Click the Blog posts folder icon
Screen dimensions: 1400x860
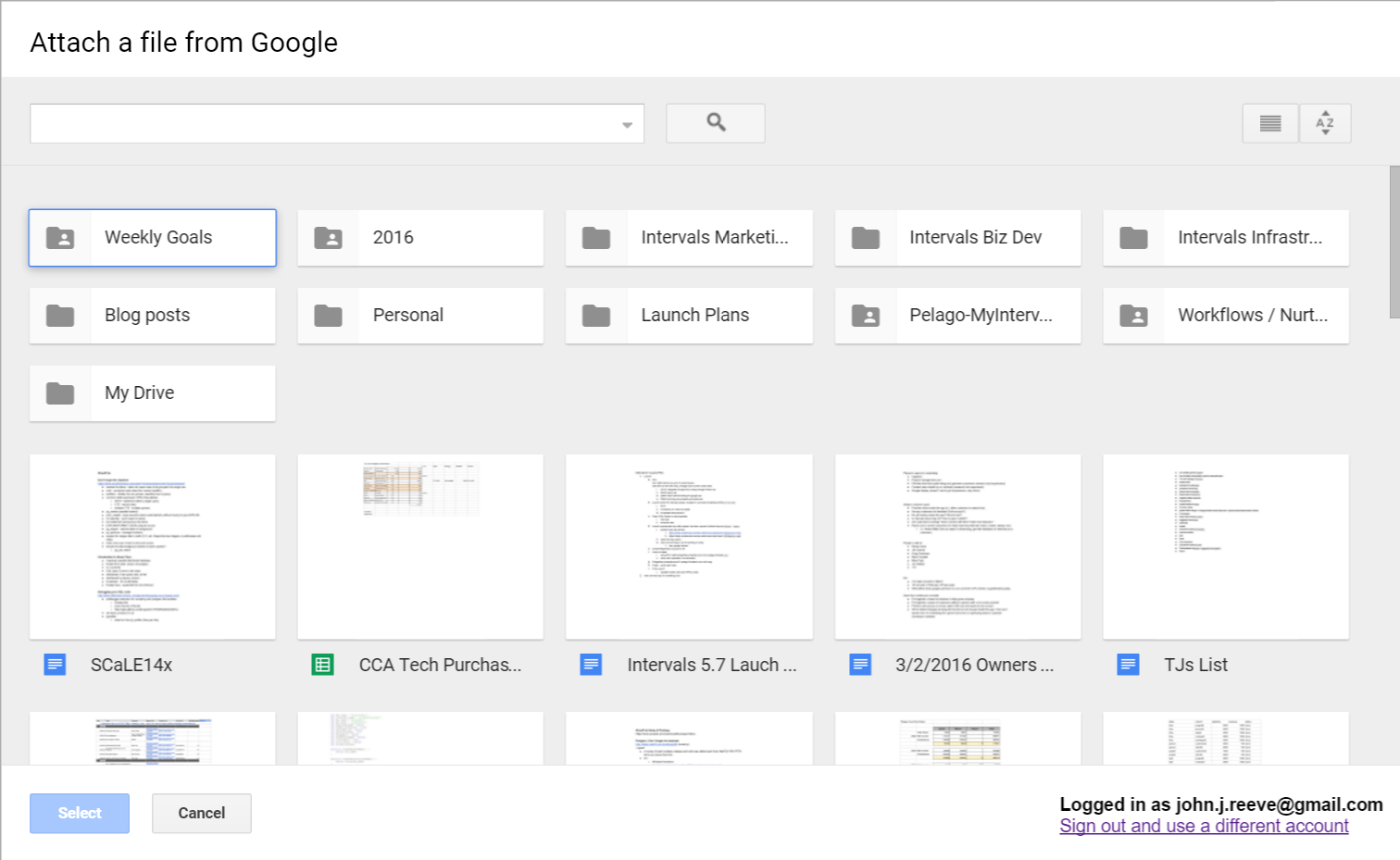(60, 316)
